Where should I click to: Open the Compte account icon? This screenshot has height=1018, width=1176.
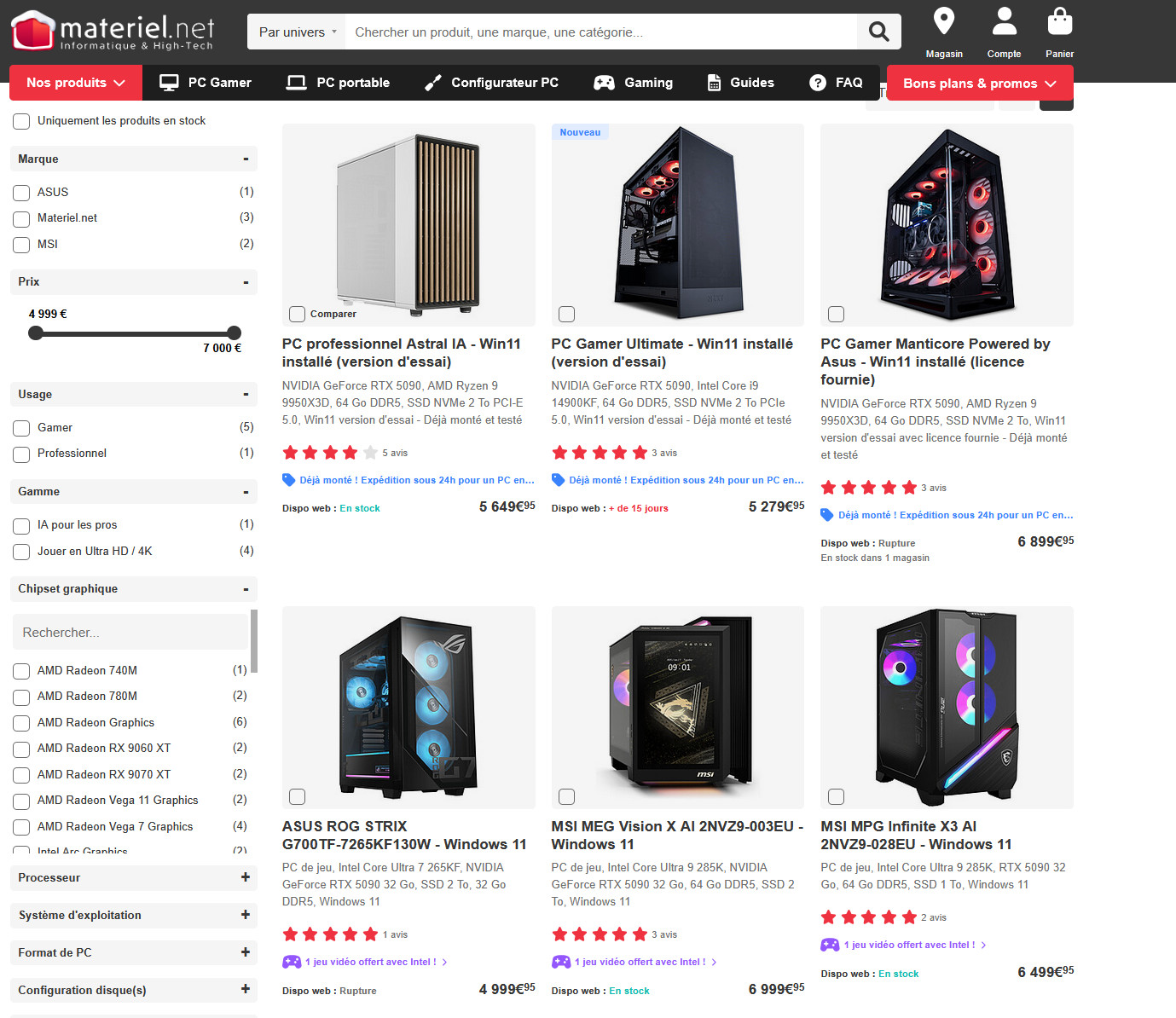pos(1005,20)
